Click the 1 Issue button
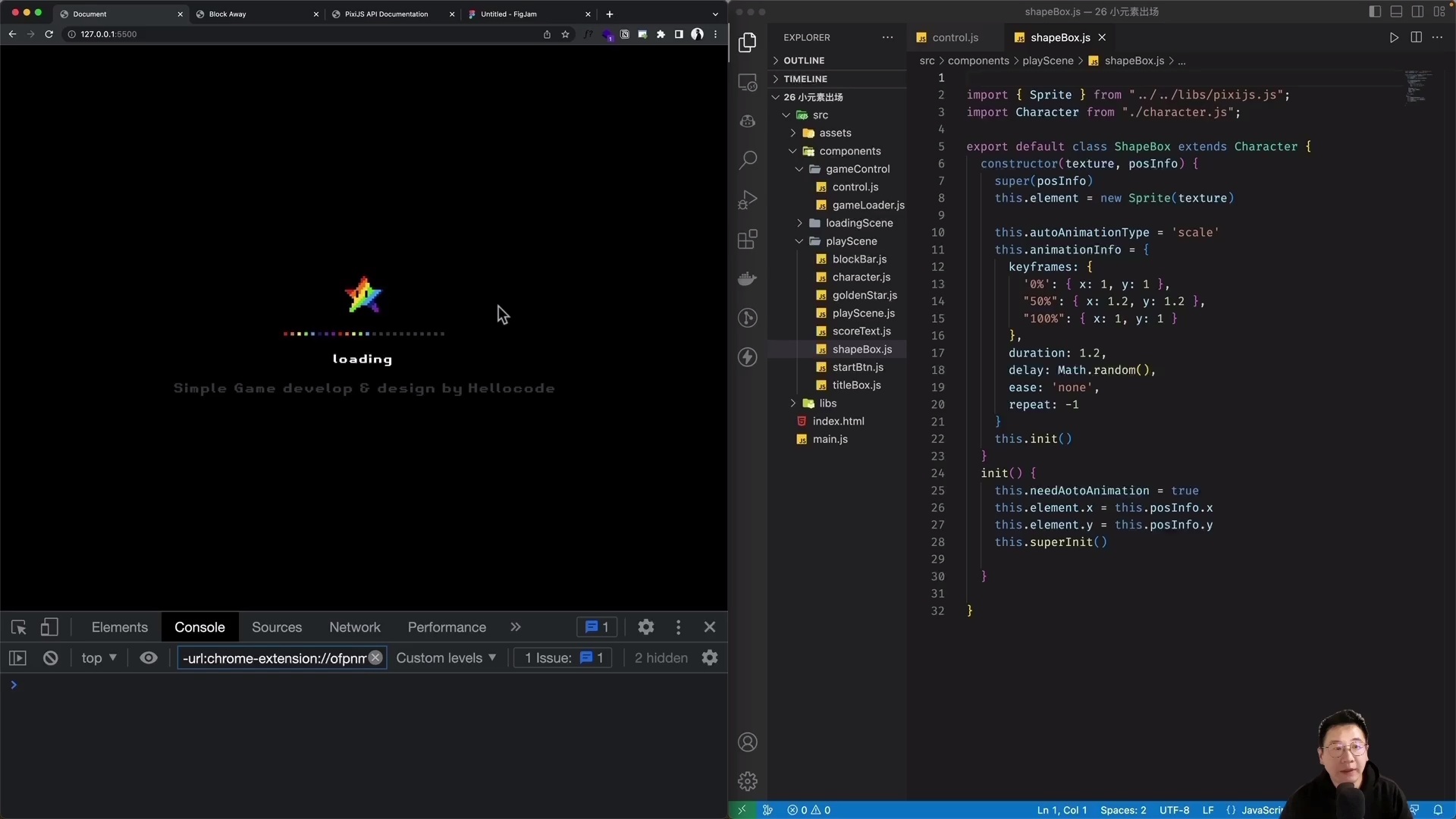 tap(563, 658)
